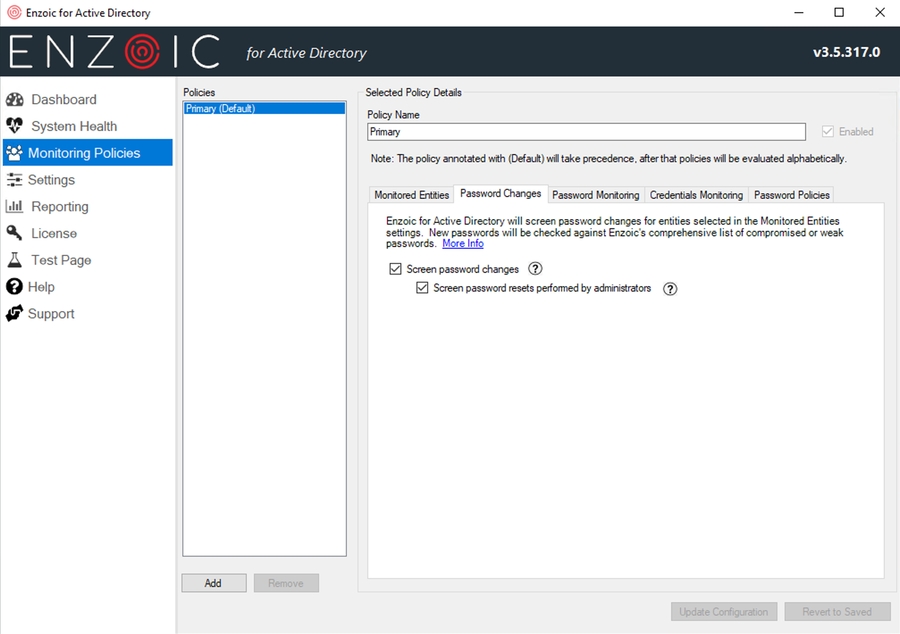Go to the Password Policies tab
The height and width of the screenshot is (634, 900).
pos(792,195)
